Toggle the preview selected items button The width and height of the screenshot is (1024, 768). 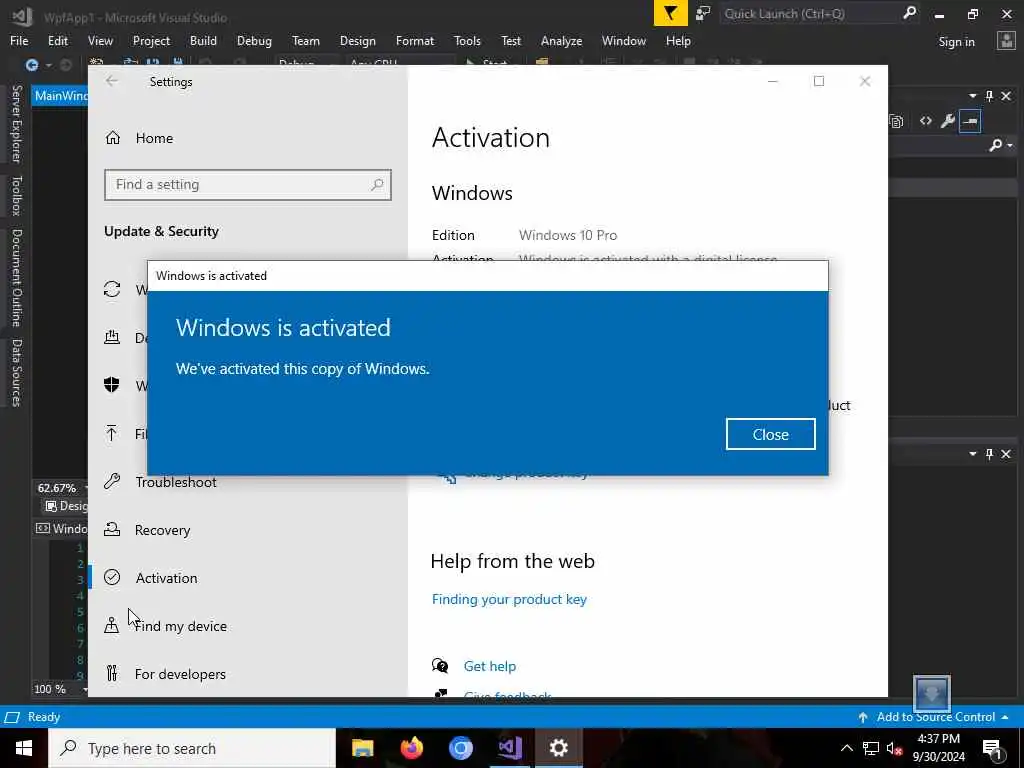(x=970, y=121)
